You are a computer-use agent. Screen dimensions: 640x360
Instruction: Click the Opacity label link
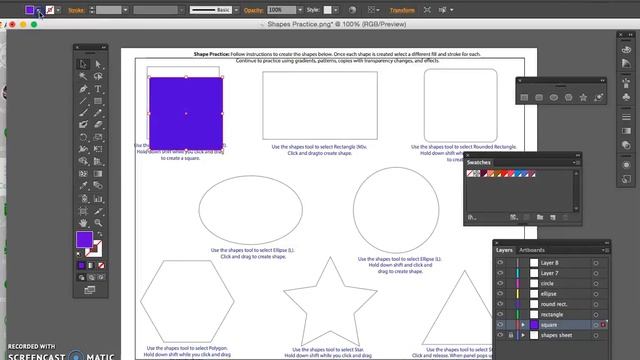point(253,10)
